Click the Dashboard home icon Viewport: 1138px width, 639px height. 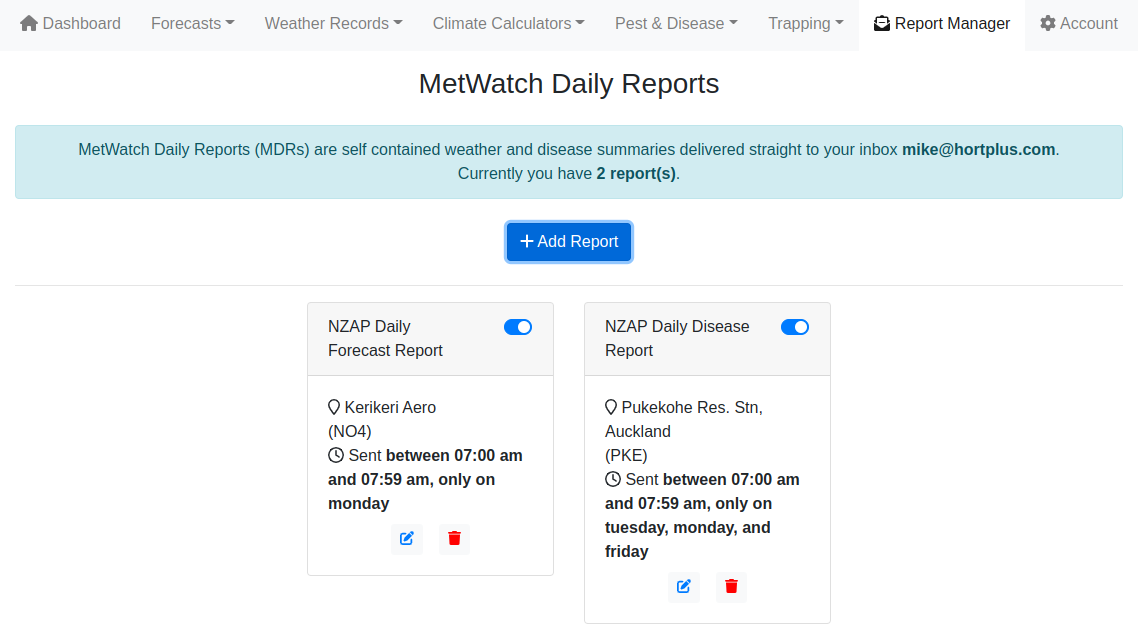(29, 23)
